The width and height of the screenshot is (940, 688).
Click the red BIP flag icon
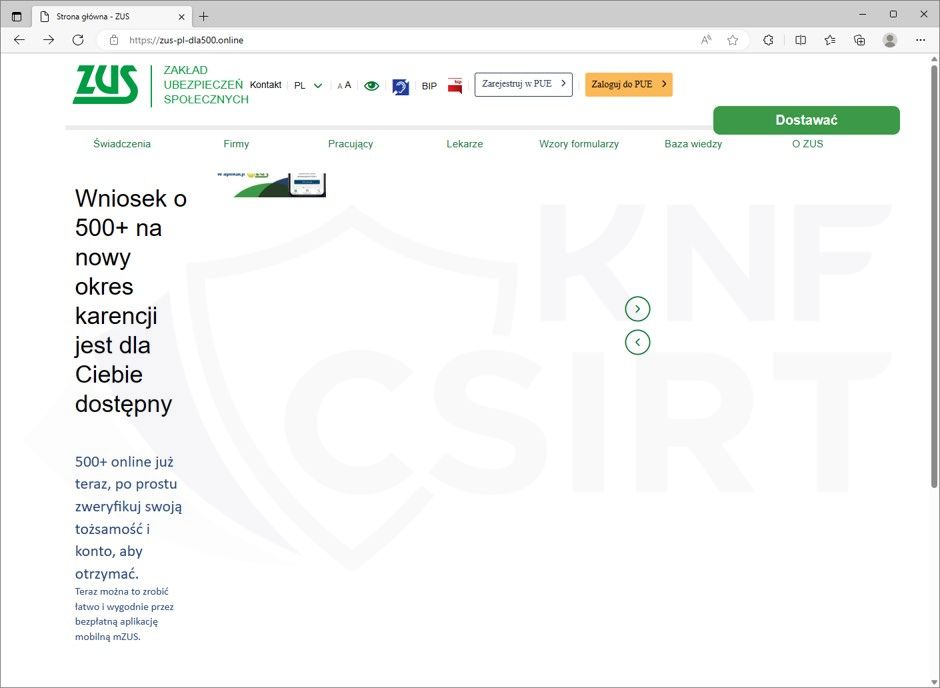(455, 85)
